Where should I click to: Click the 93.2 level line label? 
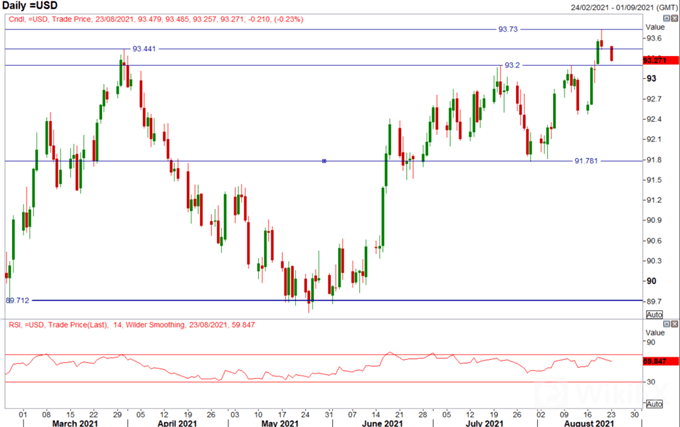tap(511, 65)
